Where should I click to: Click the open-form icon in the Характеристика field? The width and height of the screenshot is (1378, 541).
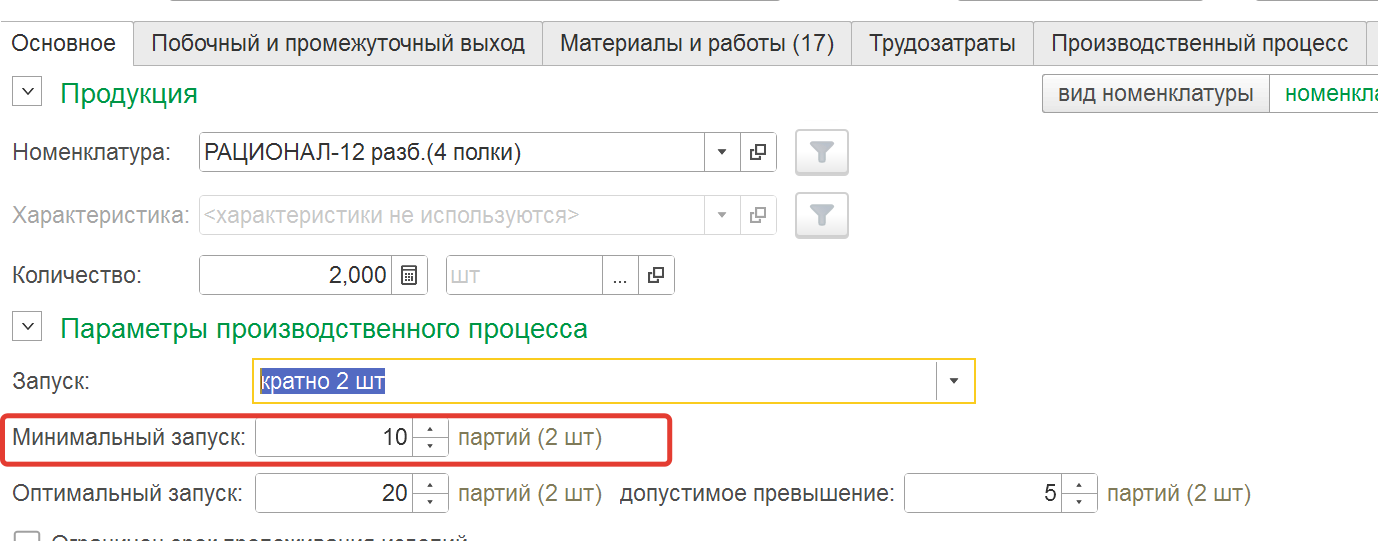pyautogui.click(x=758, y=215)
